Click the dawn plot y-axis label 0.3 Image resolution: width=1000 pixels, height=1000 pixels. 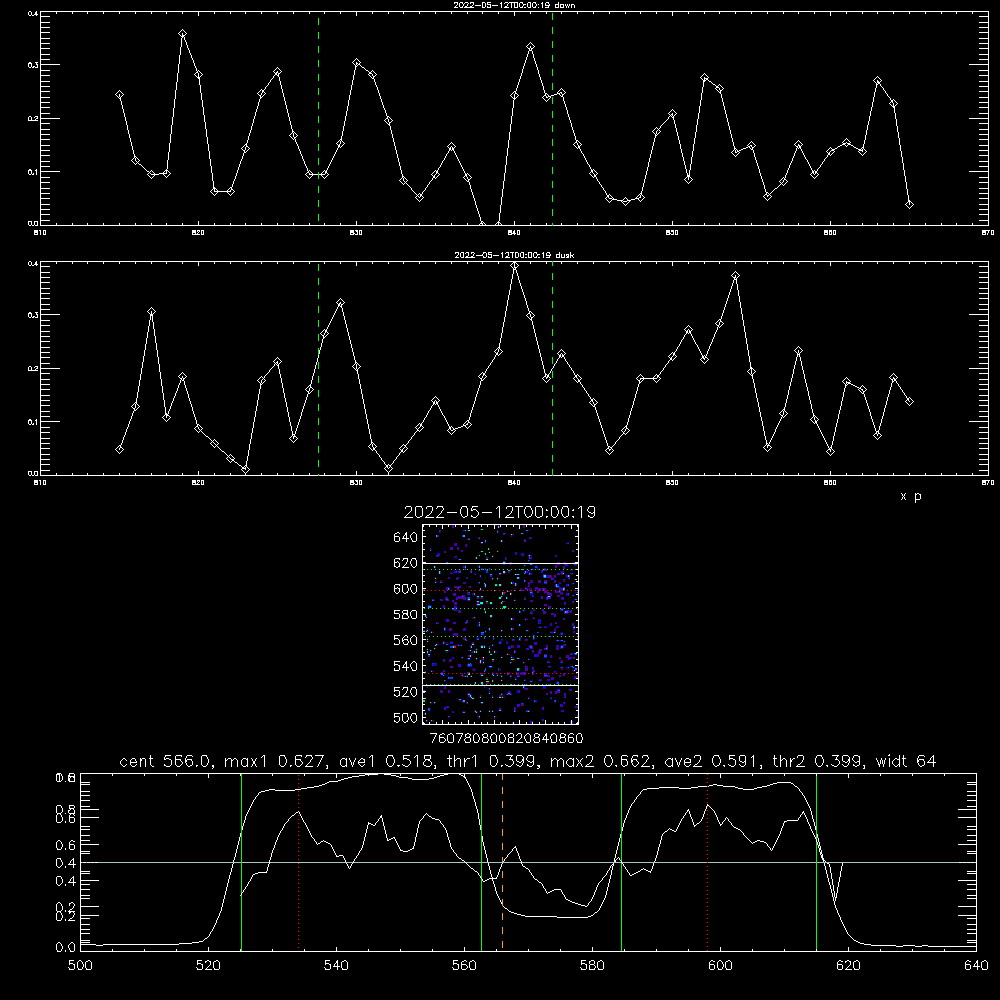33,65
